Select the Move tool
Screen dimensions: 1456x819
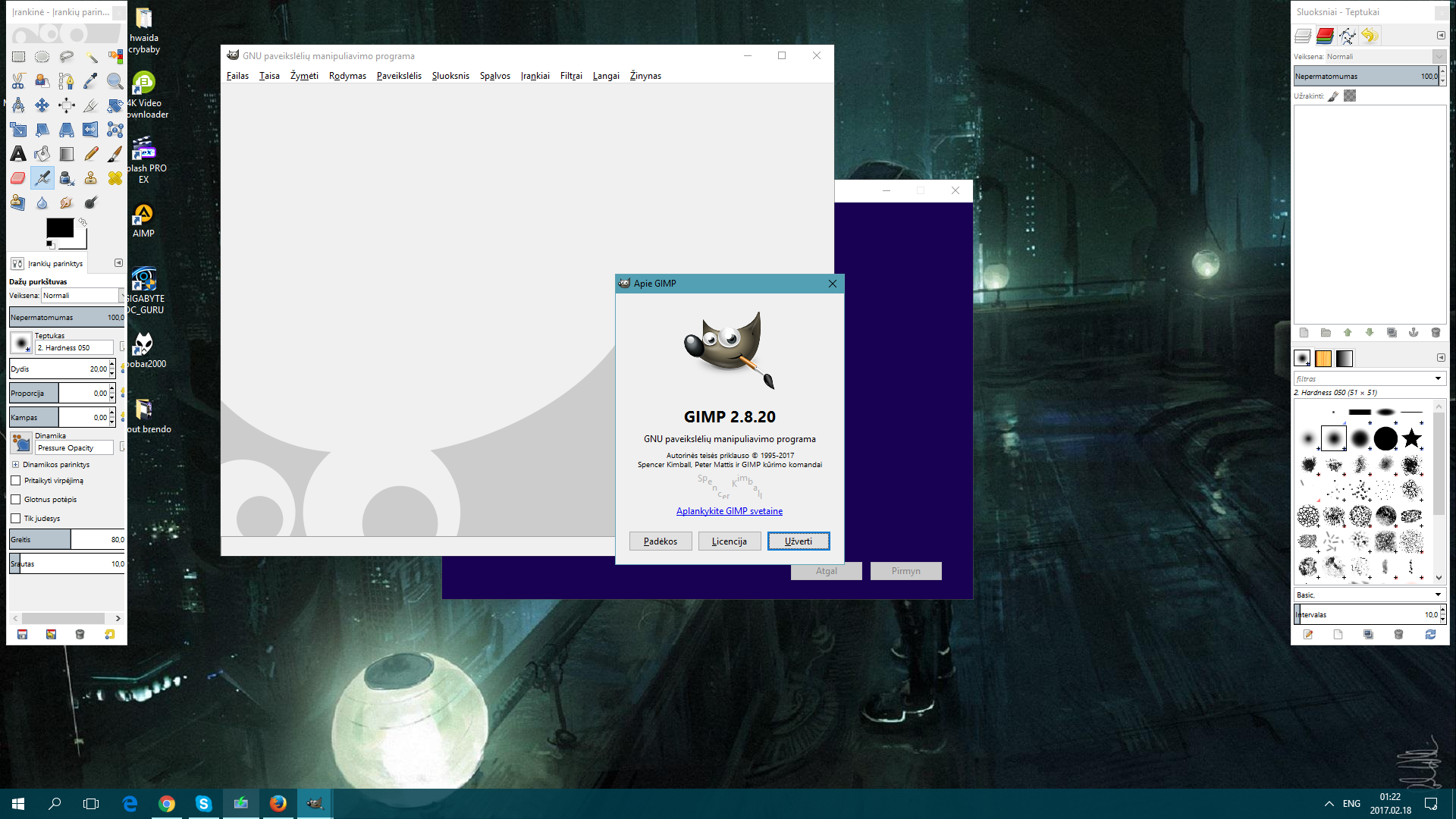[42, 105]
